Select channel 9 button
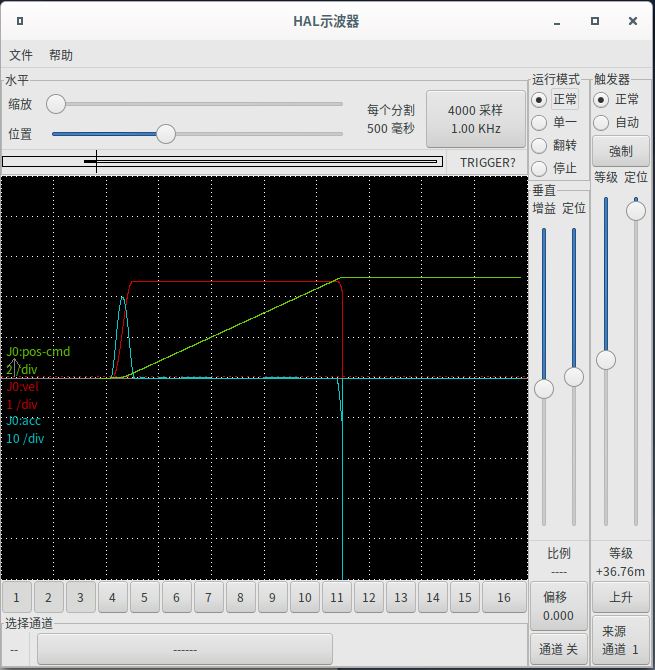655x670 pixels. [x=273, y=597]
